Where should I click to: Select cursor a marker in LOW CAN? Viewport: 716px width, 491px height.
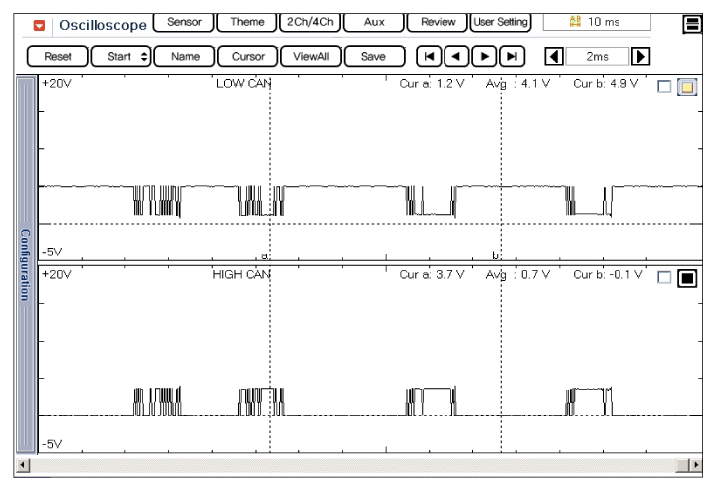tap(264, 255)
